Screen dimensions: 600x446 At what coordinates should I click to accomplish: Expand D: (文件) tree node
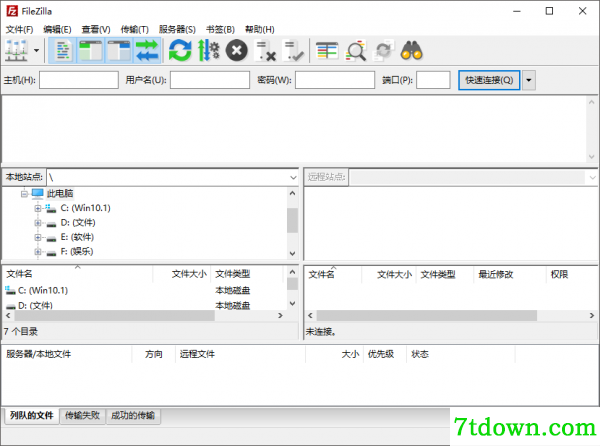click(38, 223)
